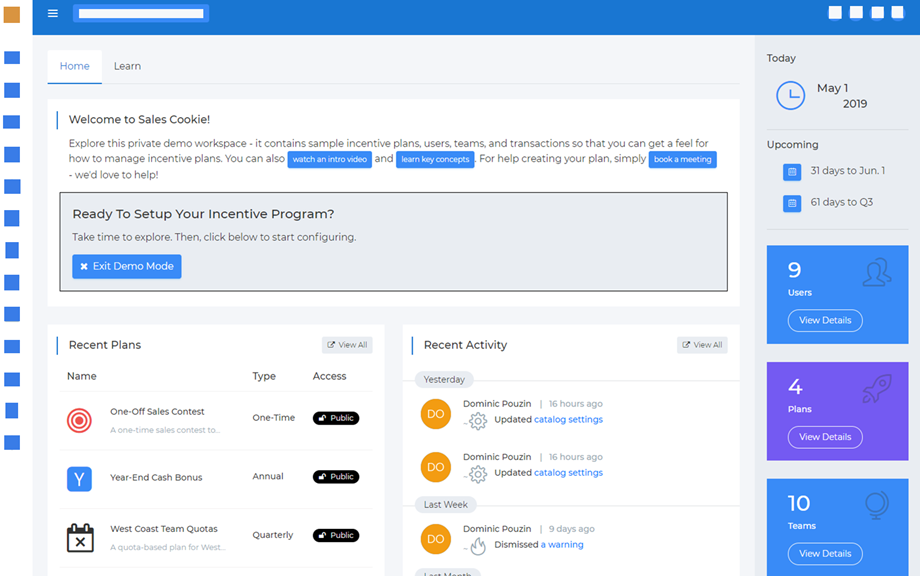Open View All in Recent Activity
920x576 pixels.
(701, 344)
